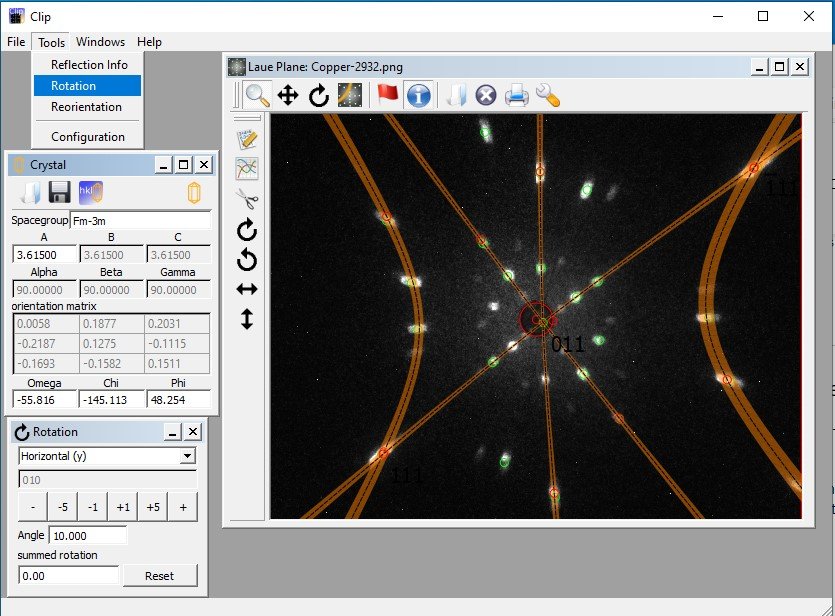
Task: Click the floppy disk save icon in Crystal panel
Action: click(59, 193)
